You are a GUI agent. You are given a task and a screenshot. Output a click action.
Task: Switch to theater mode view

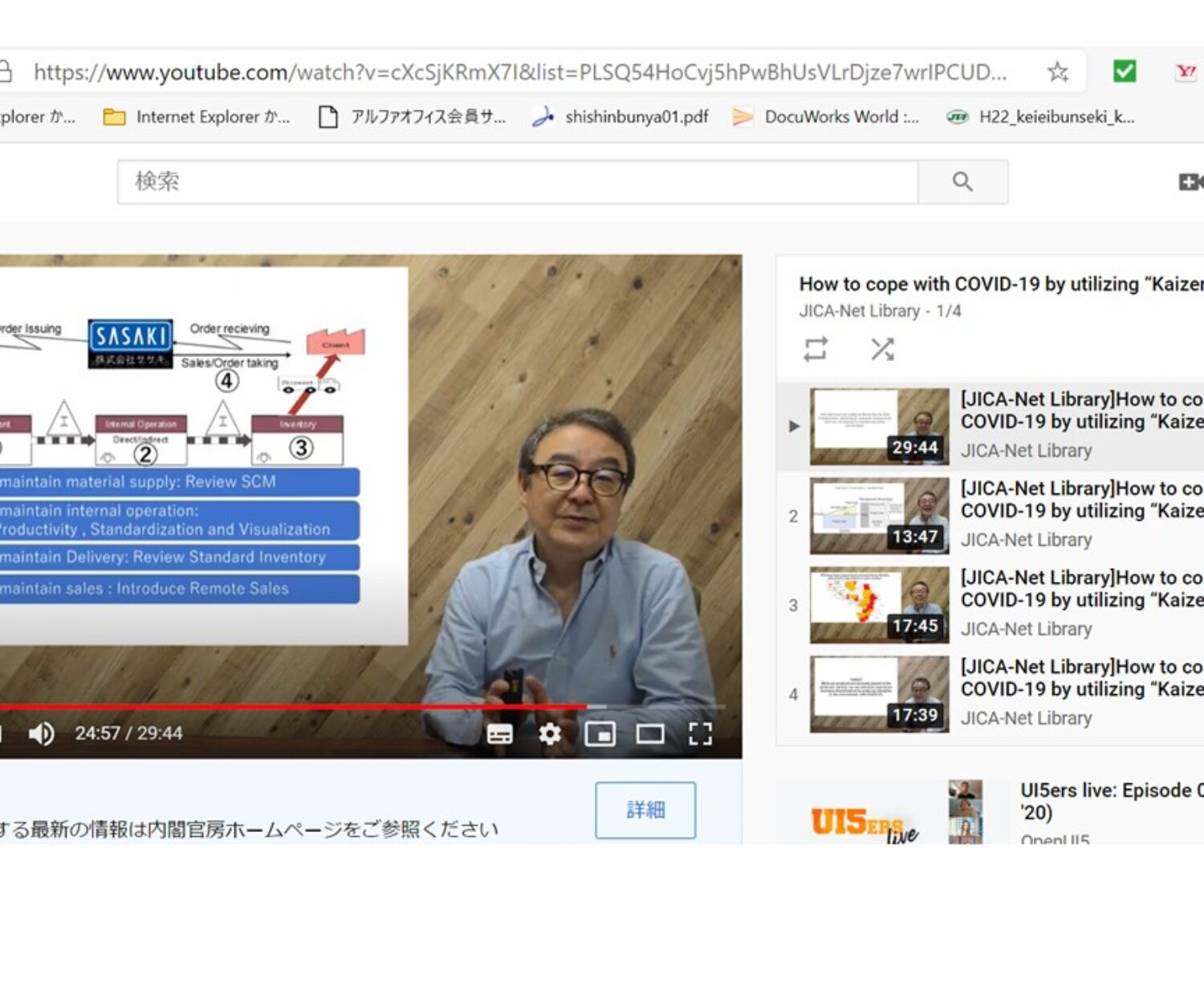click(x=650, y=733)
